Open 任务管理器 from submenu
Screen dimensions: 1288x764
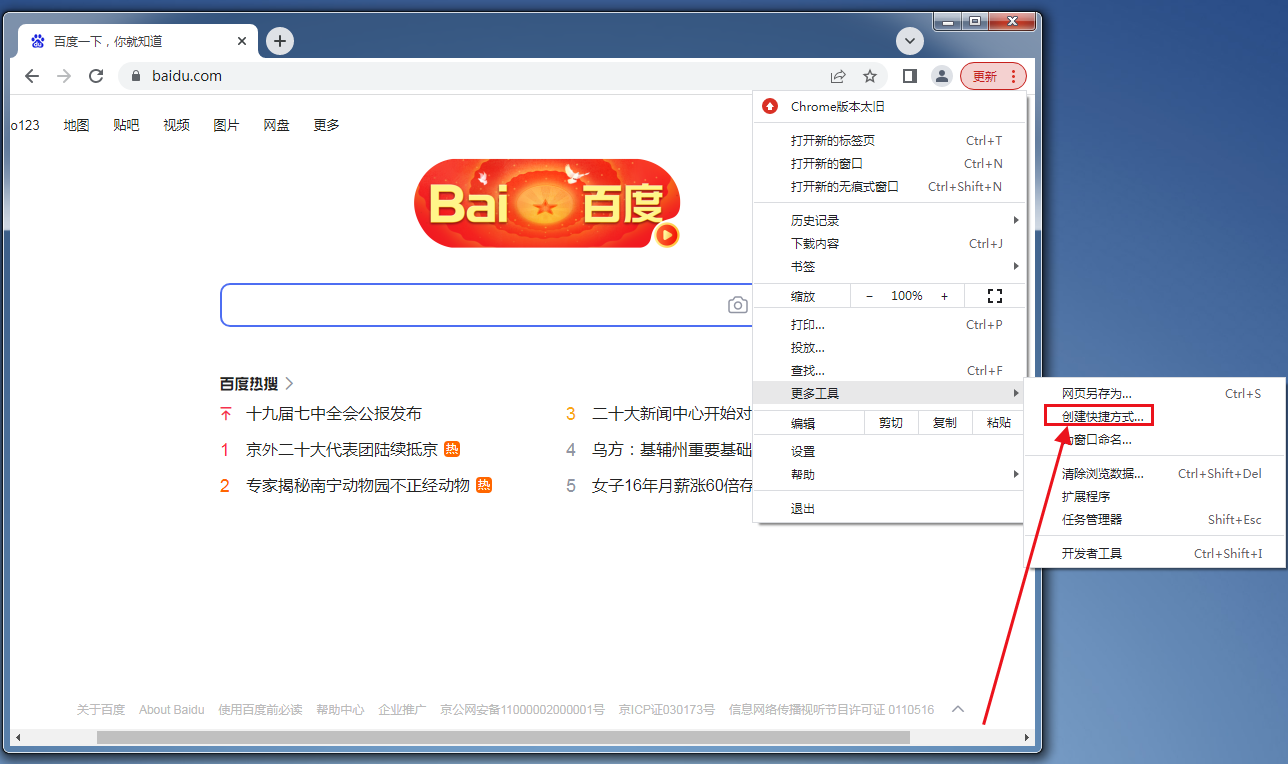pyautogui.click(x=1155, y=520)
